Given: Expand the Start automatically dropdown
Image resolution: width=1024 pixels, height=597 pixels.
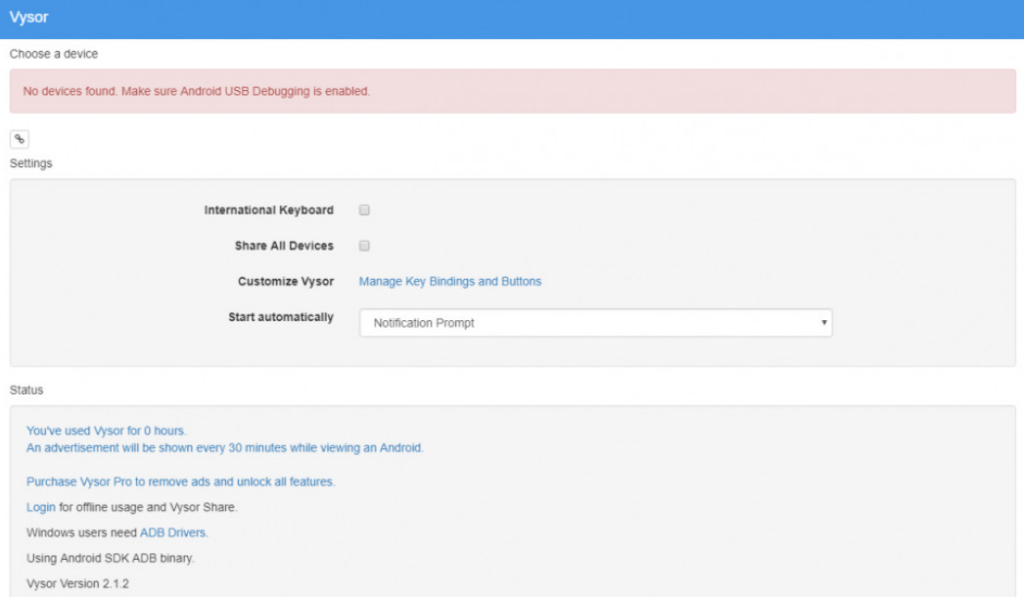Looking at the screenshot, I should 596,323.
